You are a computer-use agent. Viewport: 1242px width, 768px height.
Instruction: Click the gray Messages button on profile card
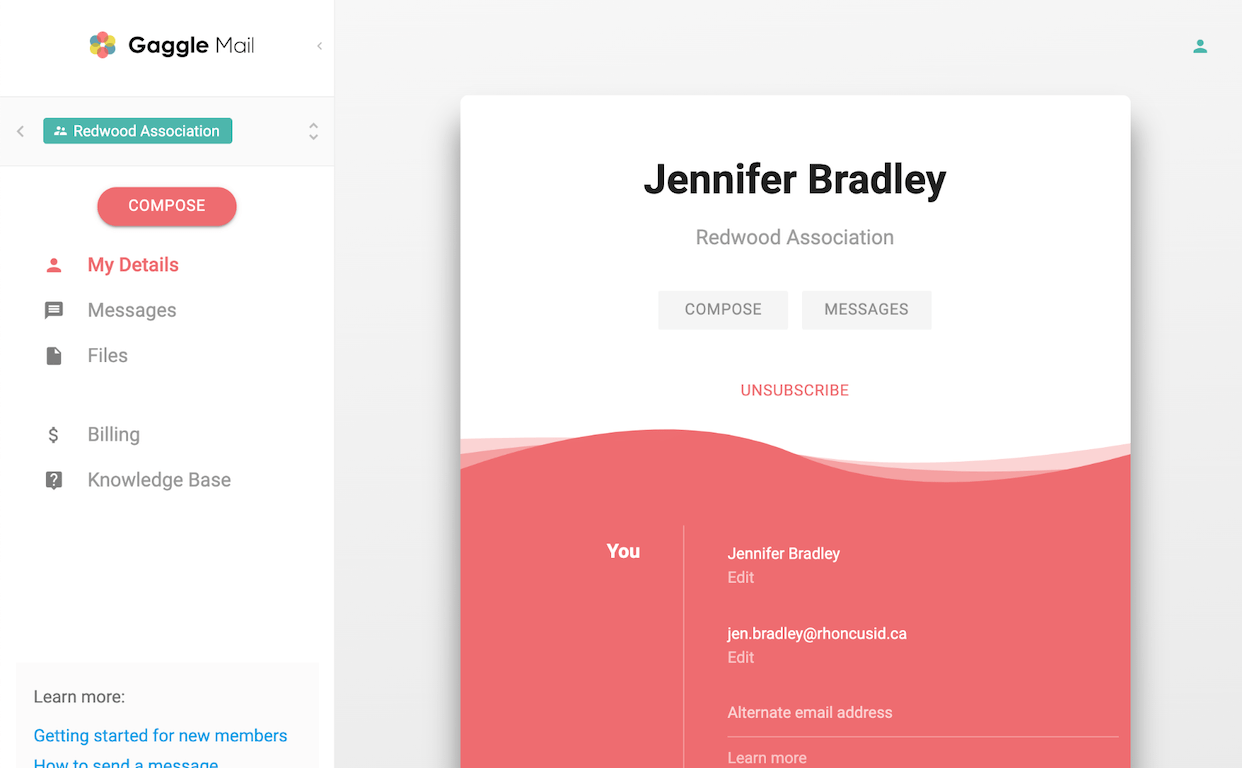pos(866,310)
